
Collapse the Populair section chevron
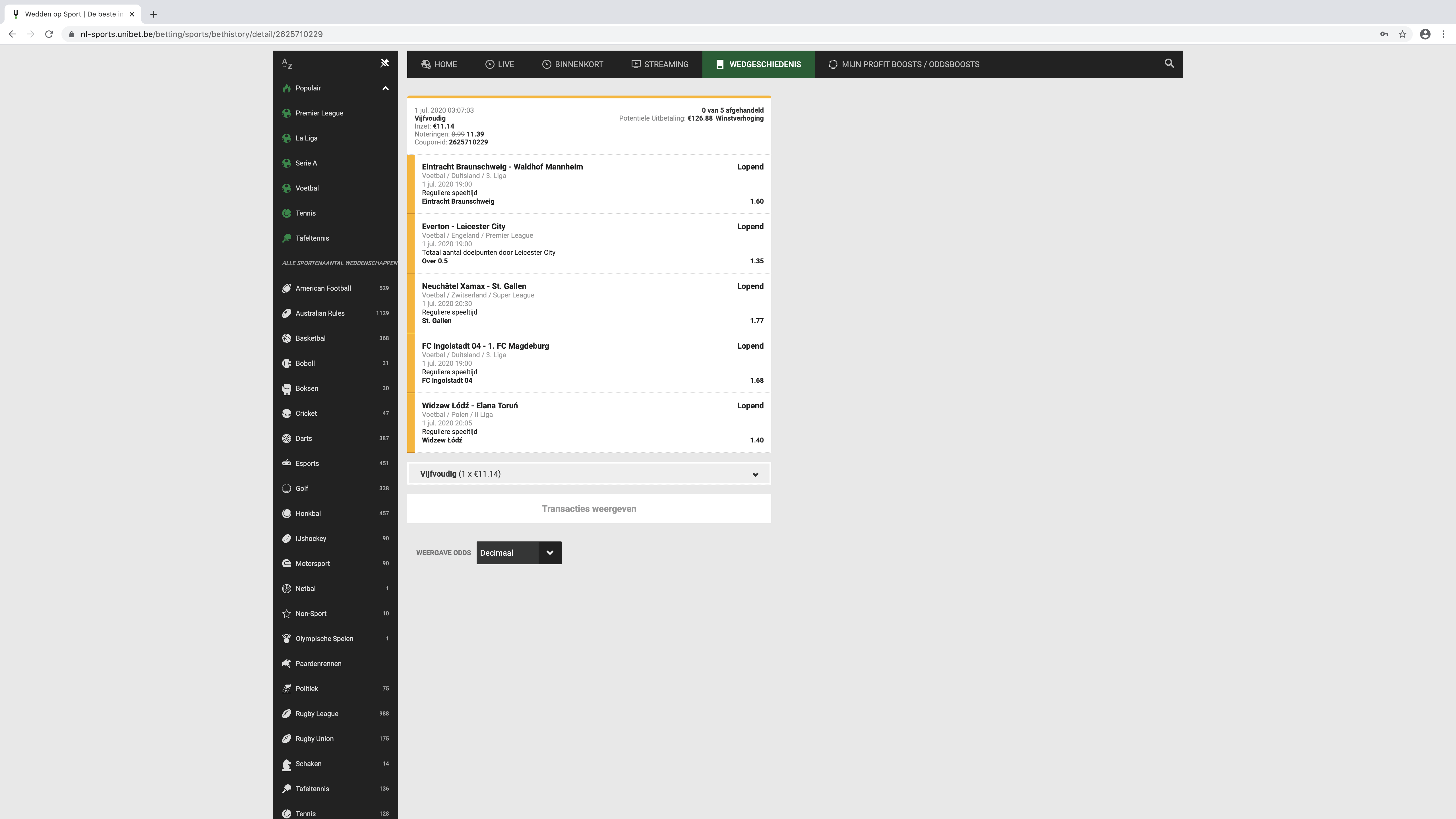[386, 88]
